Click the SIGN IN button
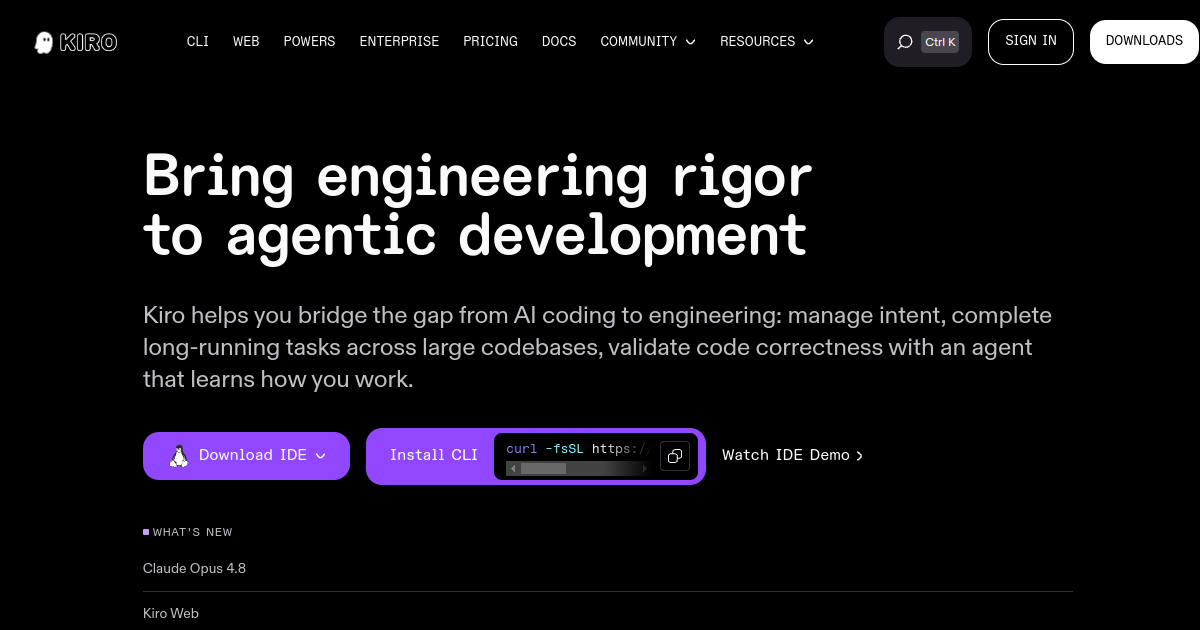The height and width of the screenshot is (630, 1200). (x=1031, y=42)
